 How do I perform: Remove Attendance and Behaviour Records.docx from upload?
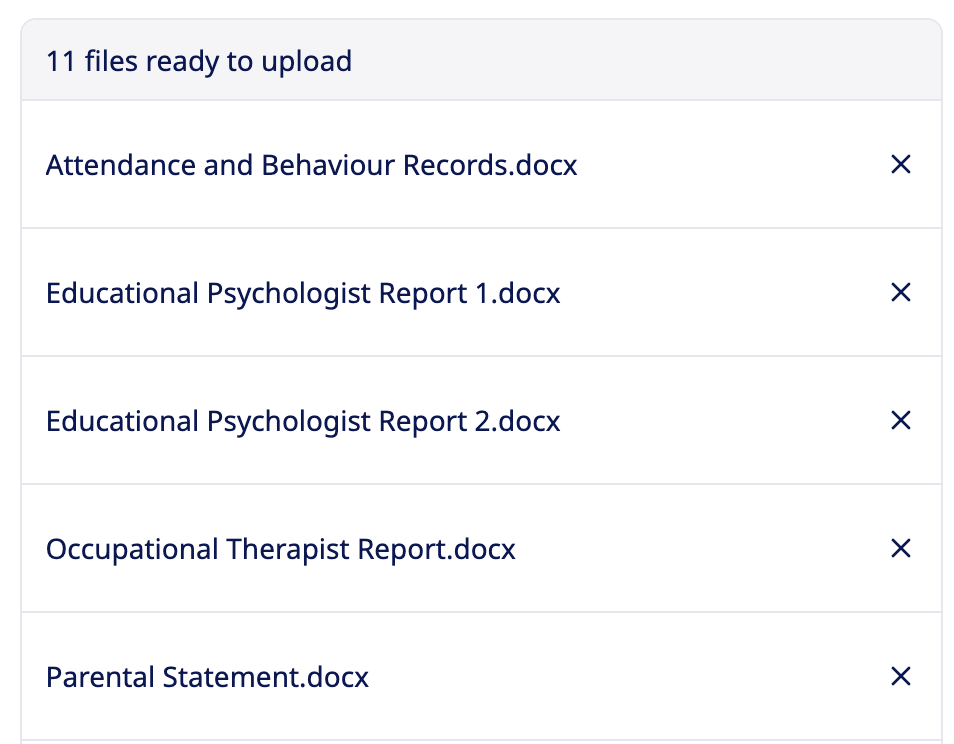pos(900,164)
